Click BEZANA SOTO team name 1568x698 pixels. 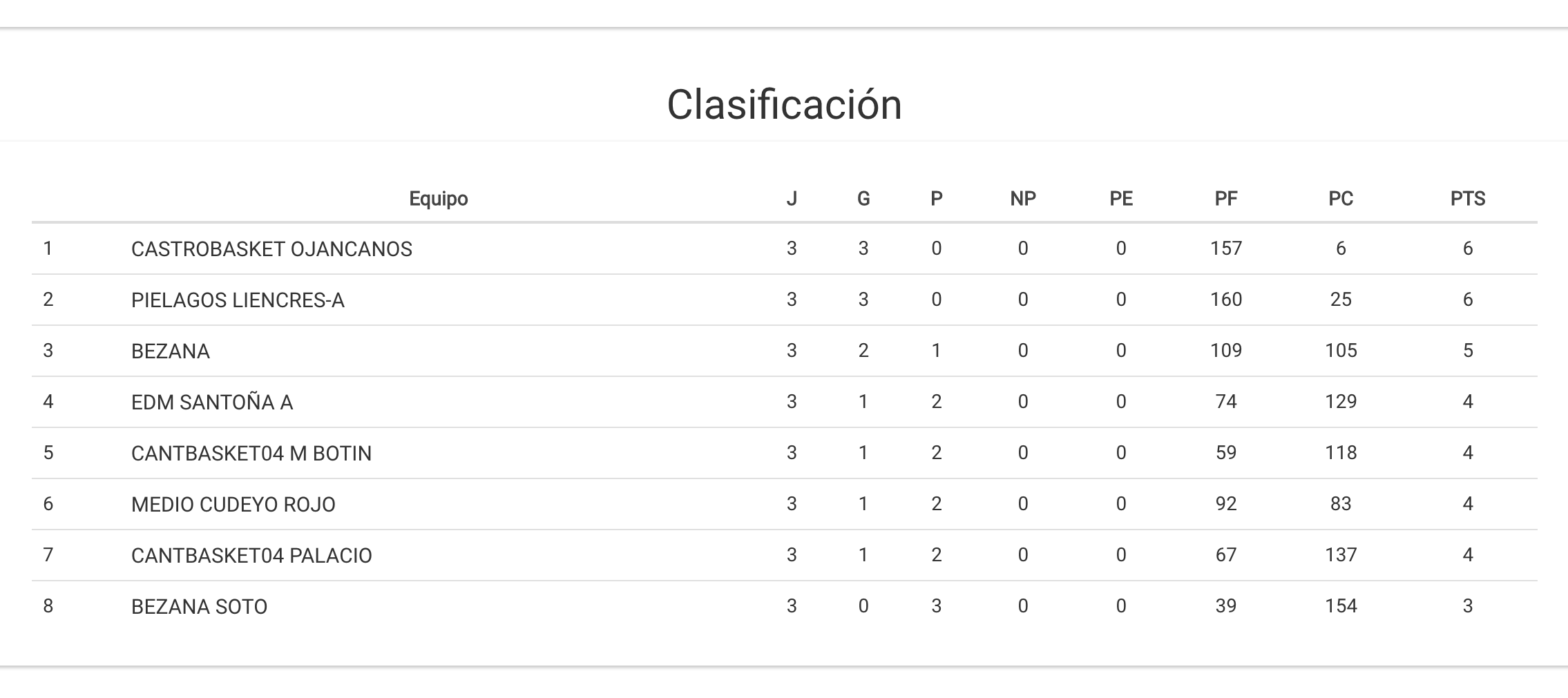pos(199,607)
